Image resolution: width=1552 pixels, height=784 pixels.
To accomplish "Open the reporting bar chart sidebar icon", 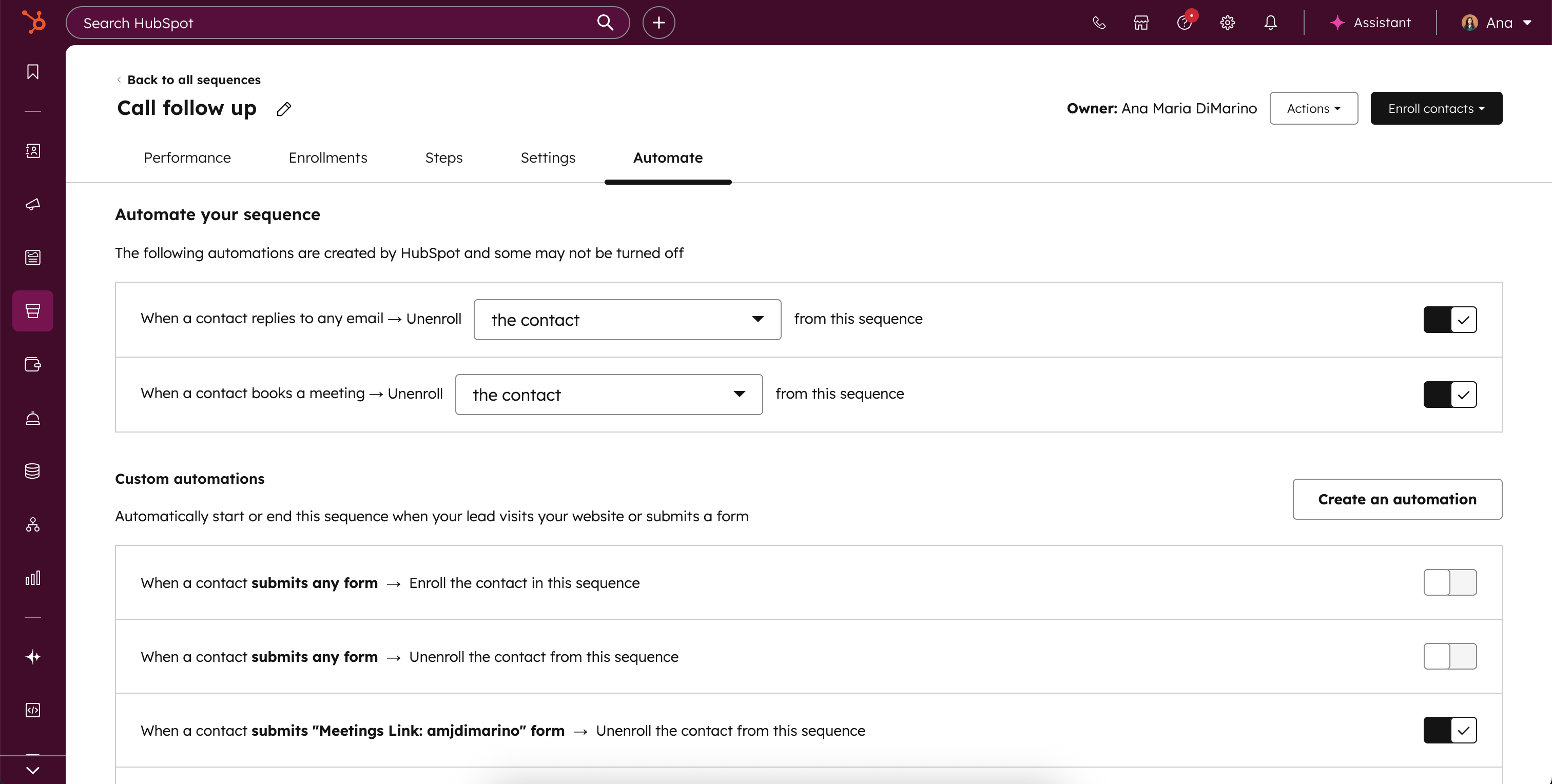I will click(32, 578).
